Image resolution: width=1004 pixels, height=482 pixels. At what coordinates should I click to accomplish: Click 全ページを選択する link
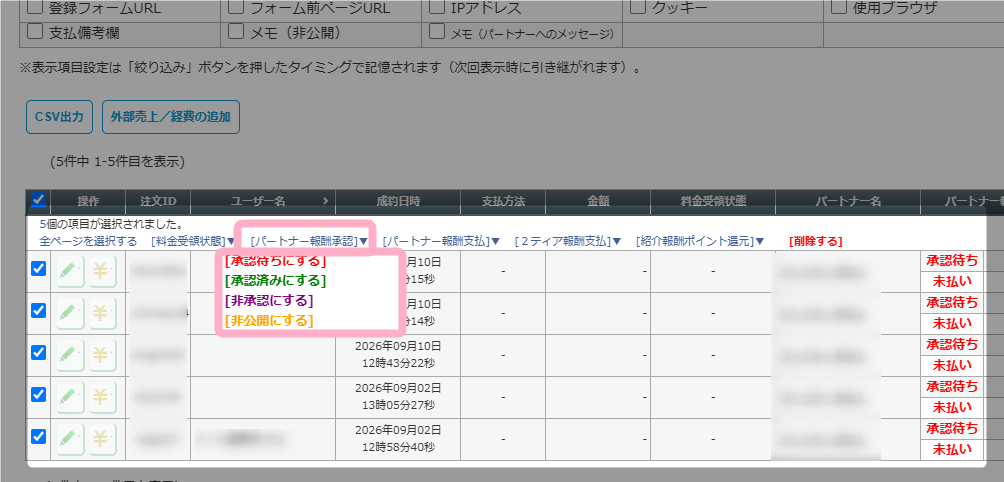[88, 241]
